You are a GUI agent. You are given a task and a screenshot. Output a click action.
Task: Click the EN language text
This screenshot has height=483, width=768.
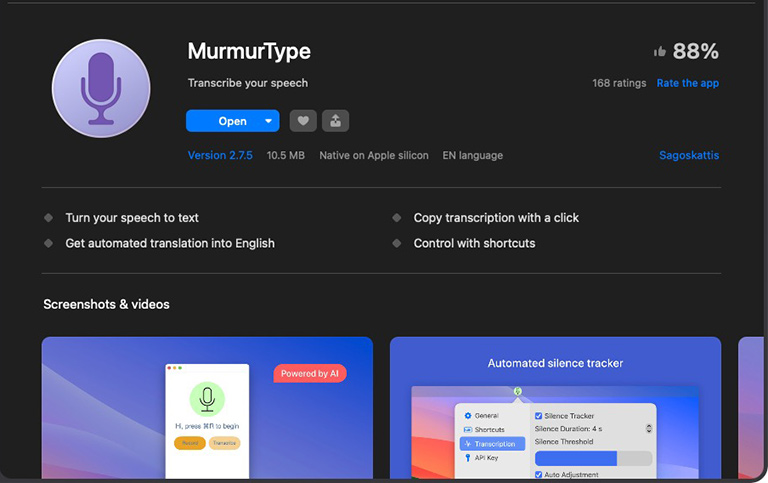pos(473,155)
